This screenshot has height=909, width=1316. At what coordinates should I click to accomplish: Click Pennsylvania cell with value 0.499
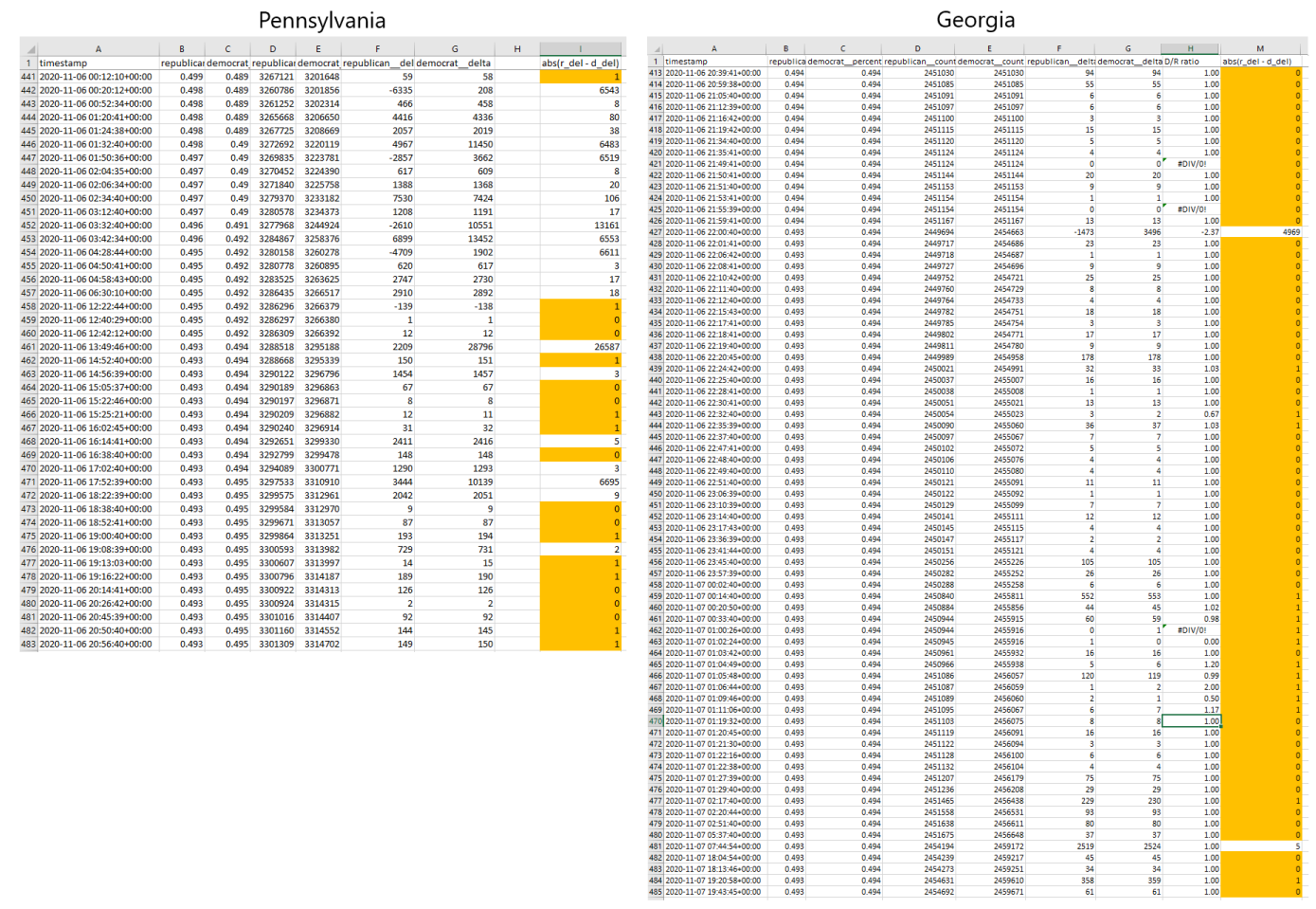pyautogui.click(x=182, y=77)
